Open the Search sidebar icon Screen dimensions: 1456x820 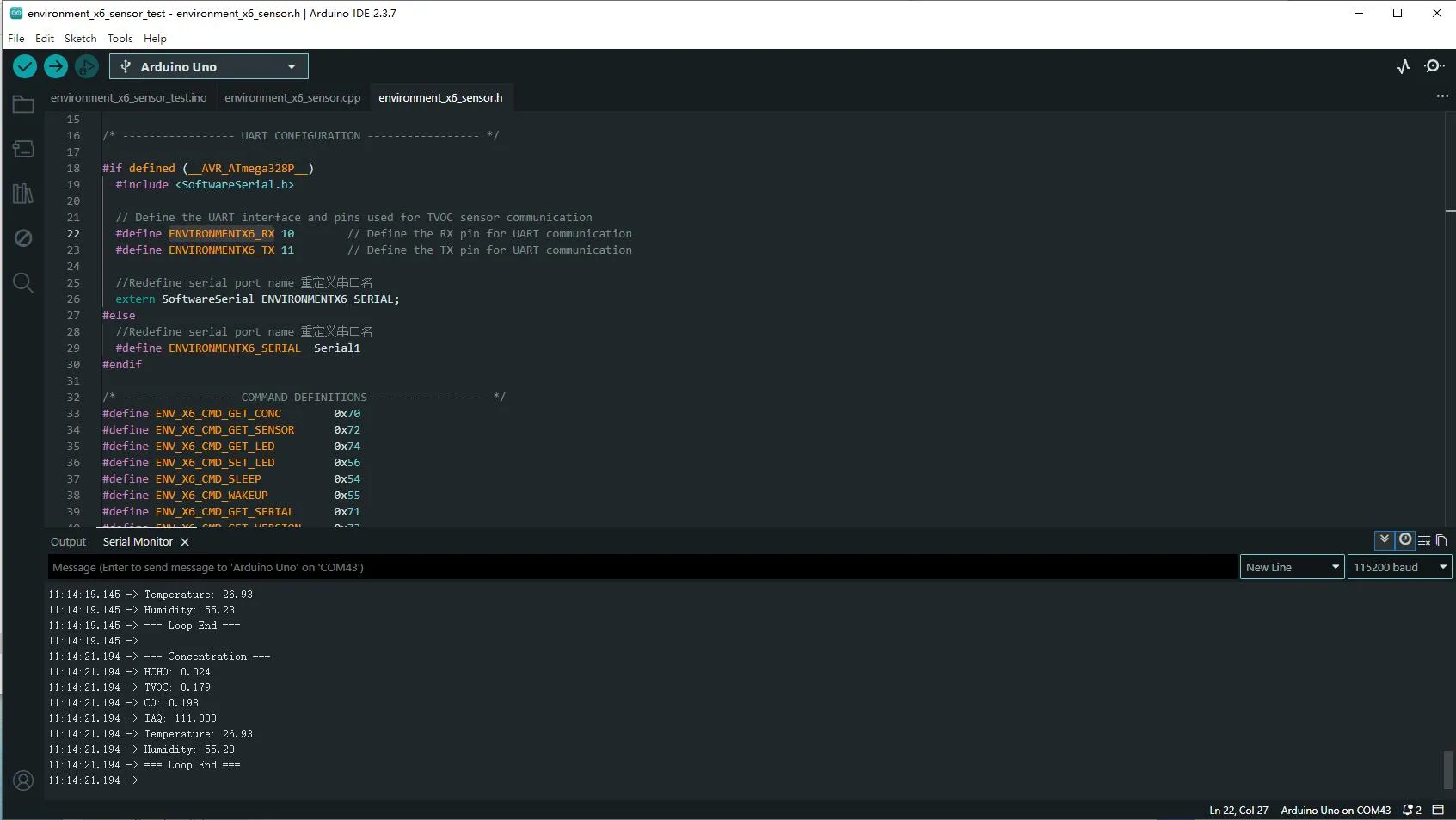coord(23,283)
